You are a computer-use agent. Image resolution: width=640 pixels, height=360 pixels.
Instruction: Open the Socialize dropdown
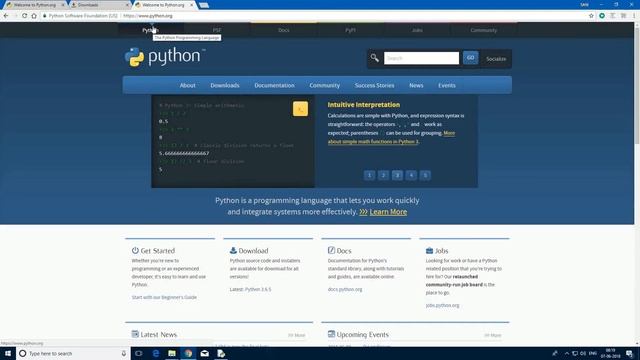[496, 59]
